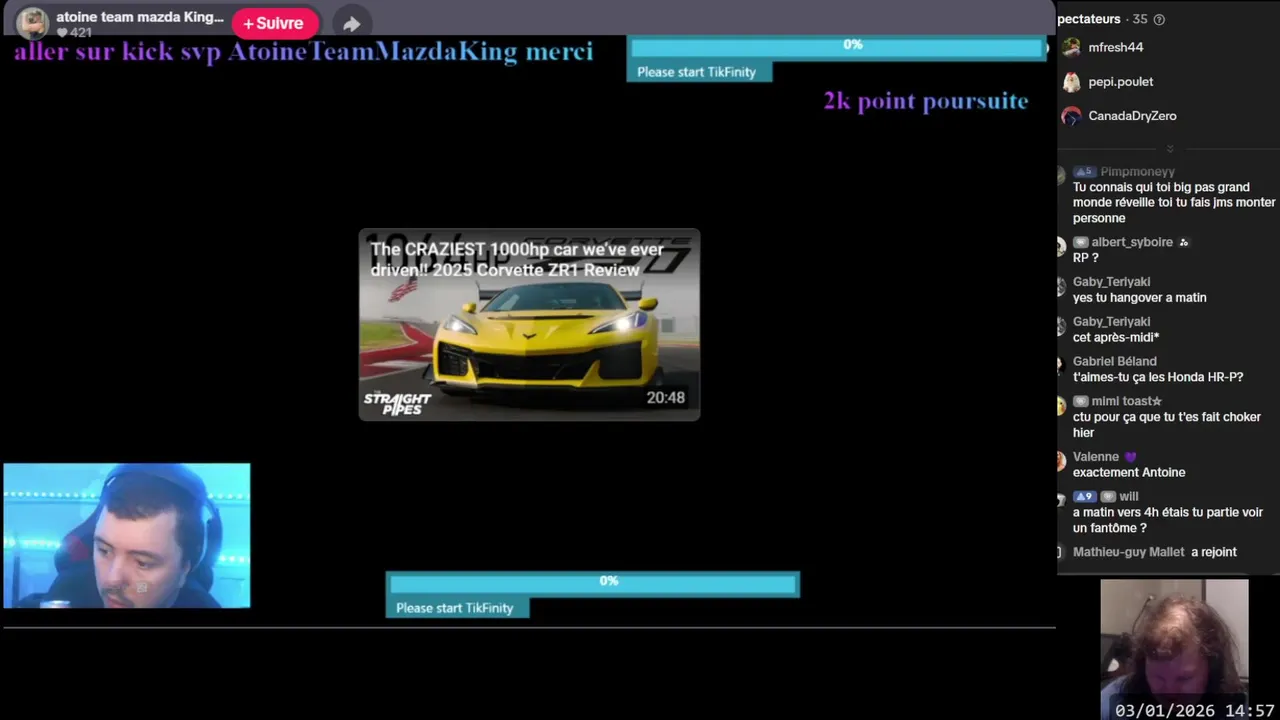
Task: Click '2k point poursuite' overlay text
Action: point(926,101)
